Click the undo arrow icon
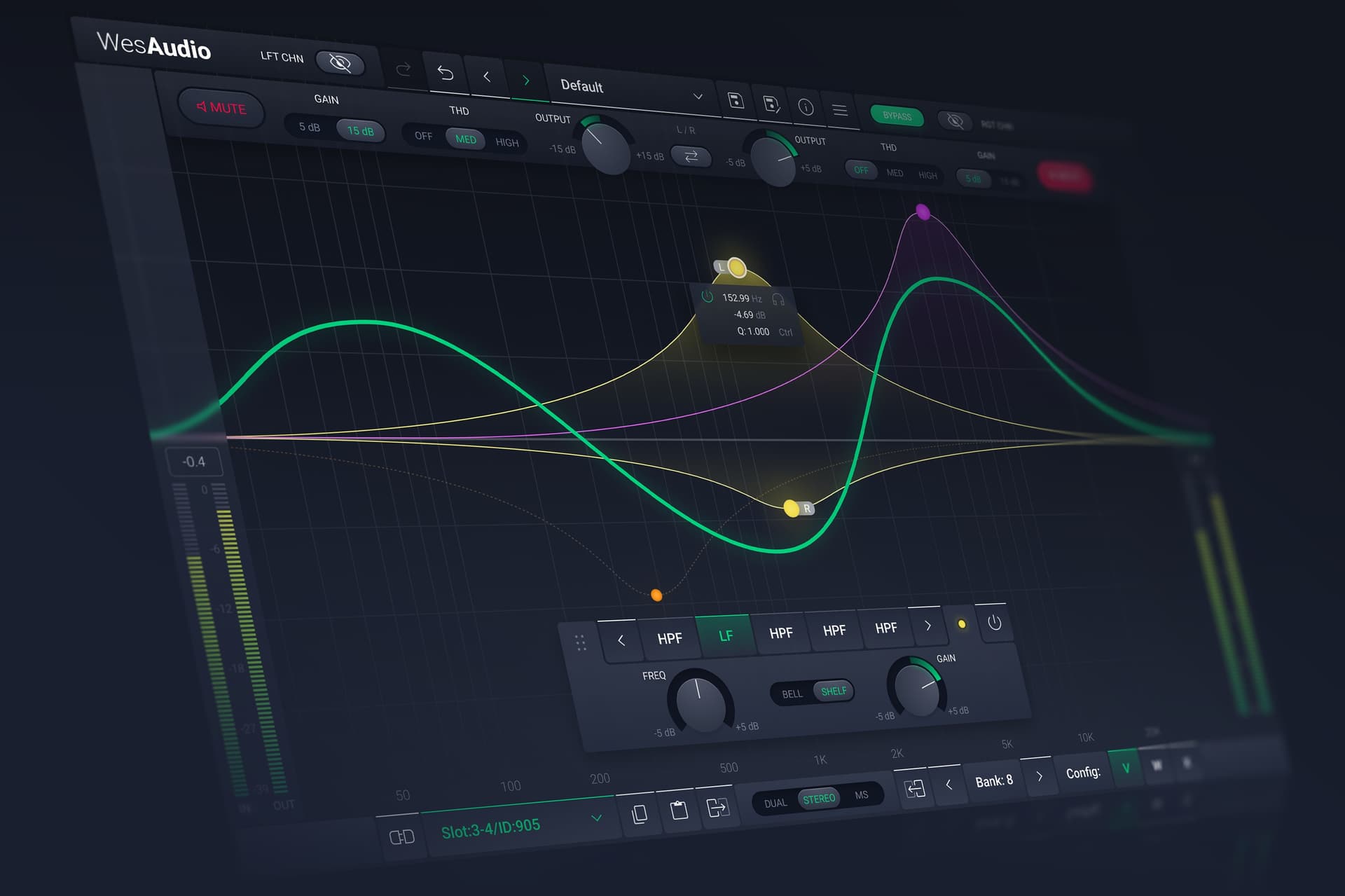The width and height of the screenshot is (1345, 896). (446, 73)
